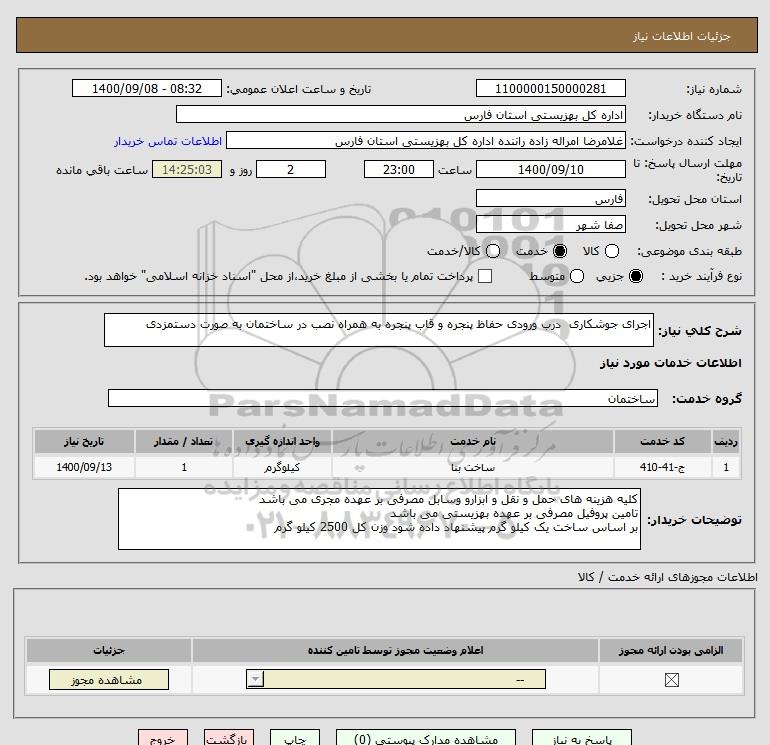This screenshot has height=745, width=770.
Task: Open مشاهده مدارک پیوستی (0) button
Action: click(426, 738)
